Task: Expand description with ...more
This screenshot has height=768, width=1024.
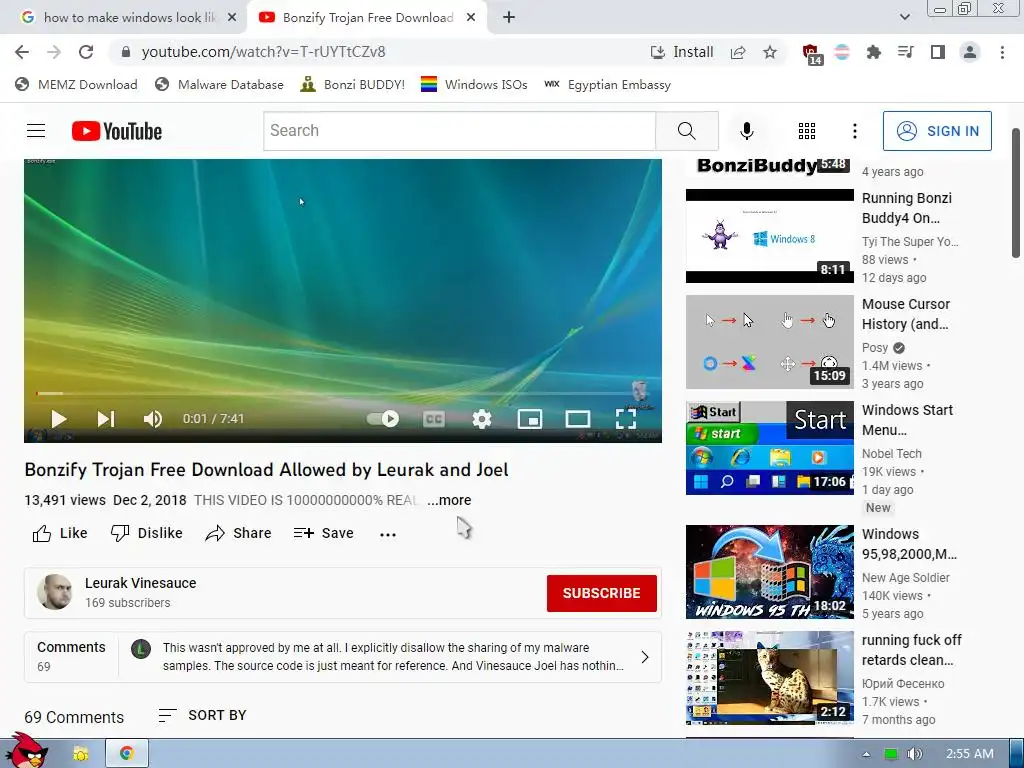Action: [449, 500]
